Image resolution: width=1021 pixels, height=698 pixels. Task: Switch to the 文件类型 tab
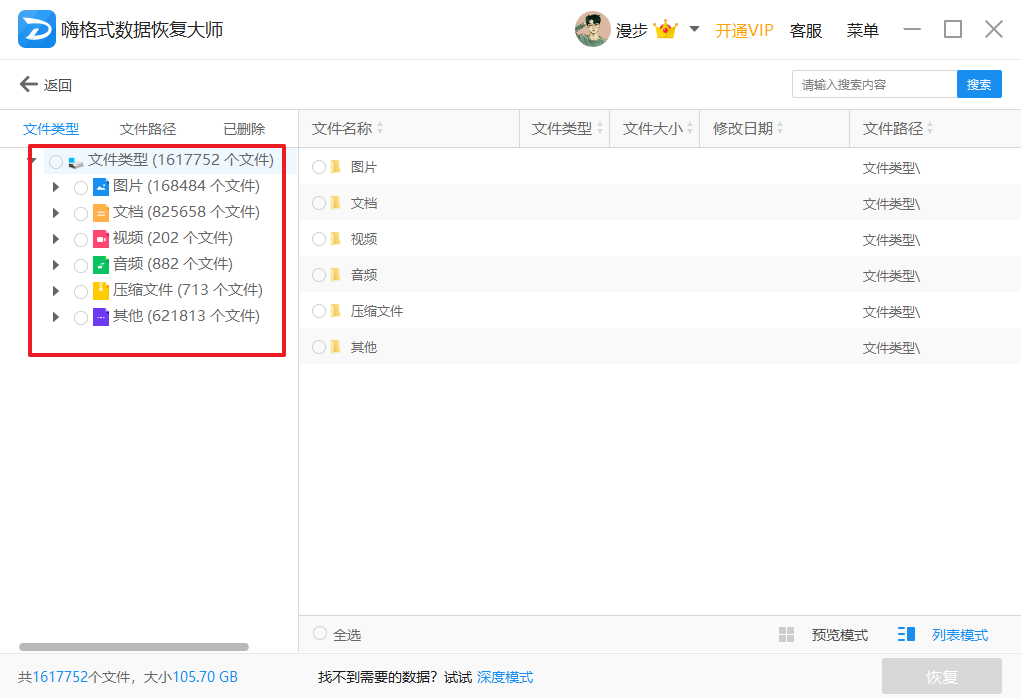pos(51,129)
